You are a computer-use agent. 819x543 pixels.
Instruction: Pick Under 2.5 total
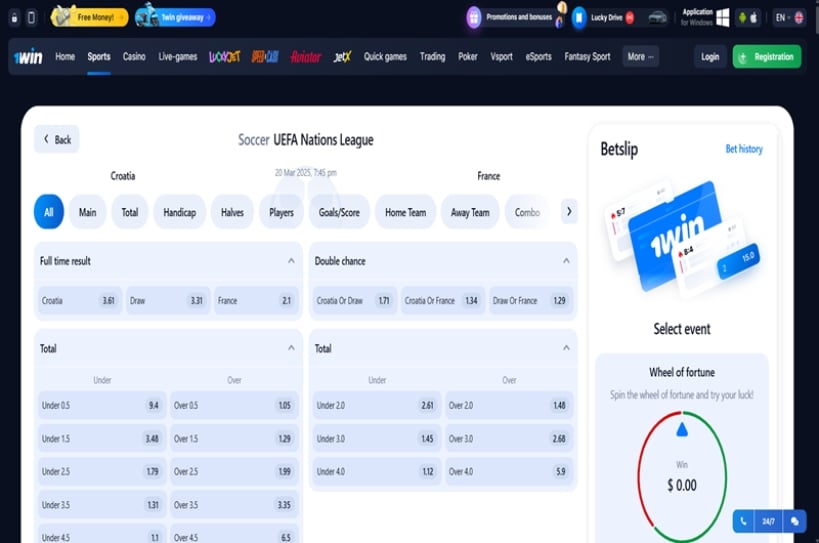coord(102,471)
